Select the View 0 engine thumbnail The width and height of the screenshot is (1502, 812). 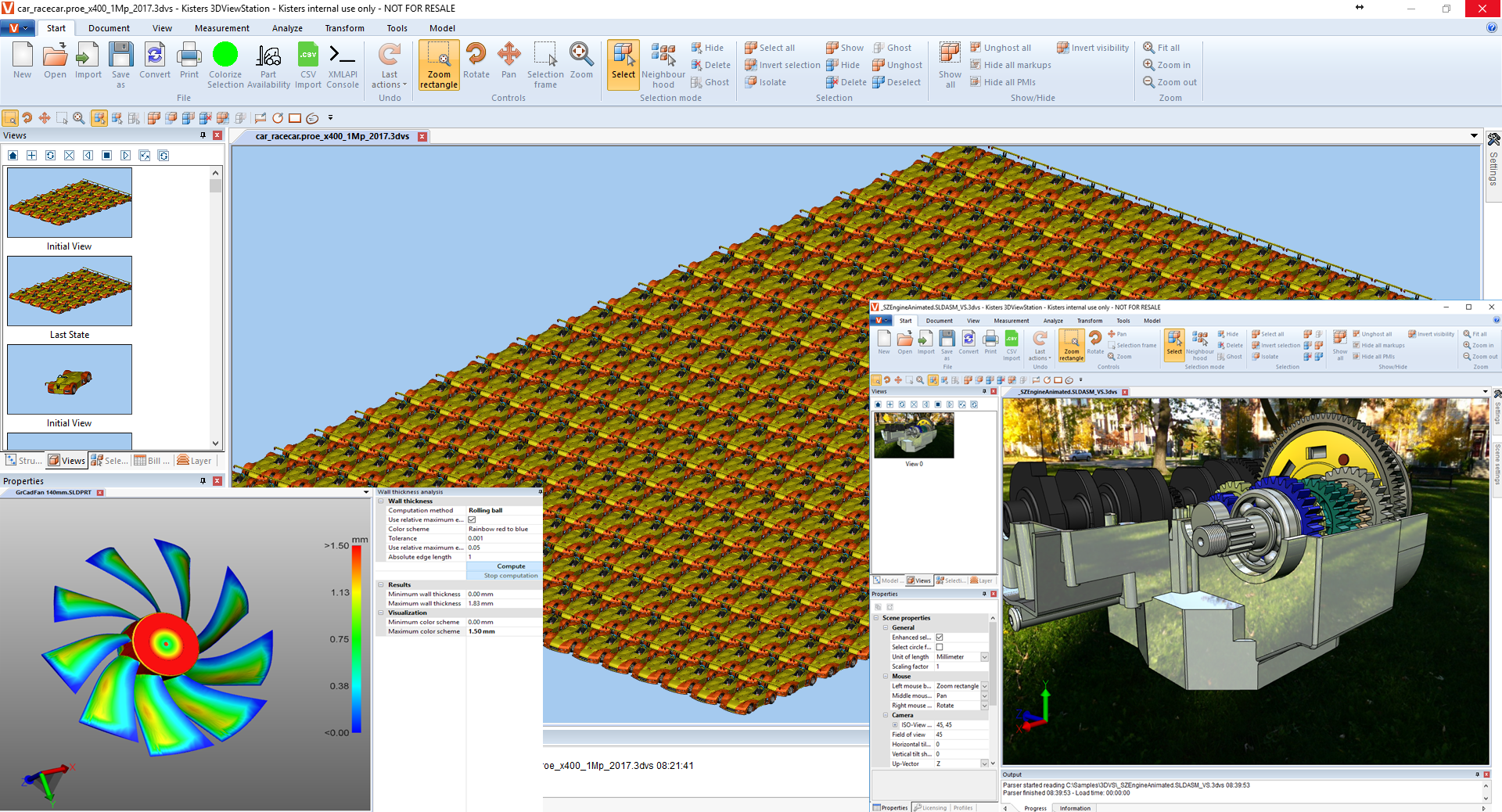(914, 435)
